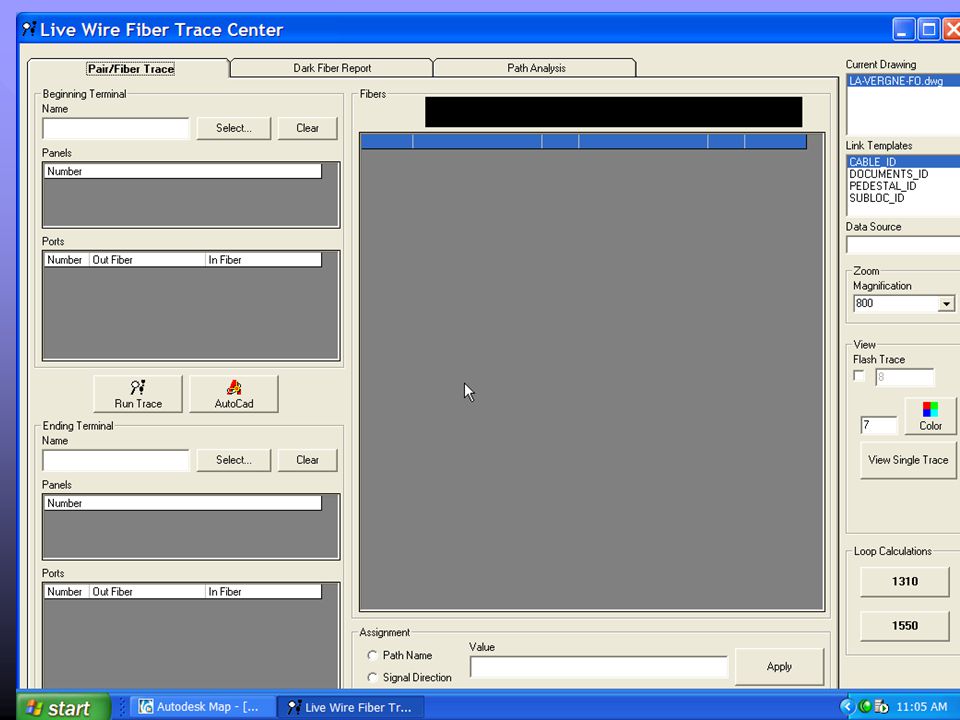Click the clock showing 11:05 AM
The height and width of the screenshot is (720, 960).
[x=921, y=707]
